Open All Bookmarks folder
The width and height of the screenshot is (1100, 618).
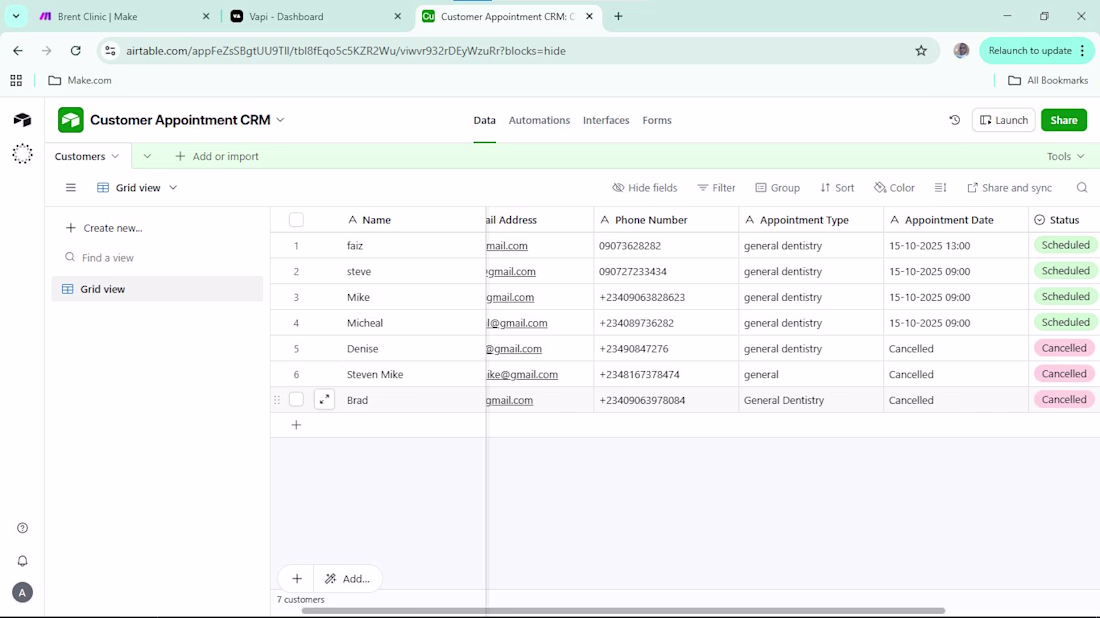tap(1048, 81)
